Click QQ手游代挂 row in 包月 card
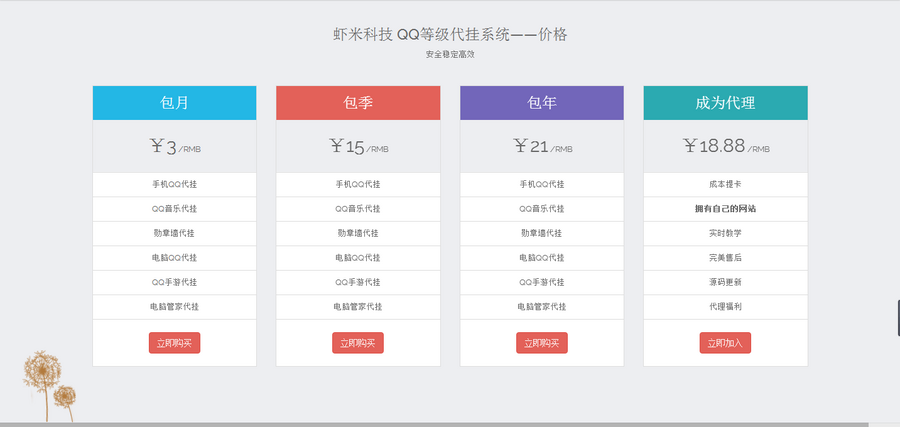900x427 pixels. [x=174, y=282]
